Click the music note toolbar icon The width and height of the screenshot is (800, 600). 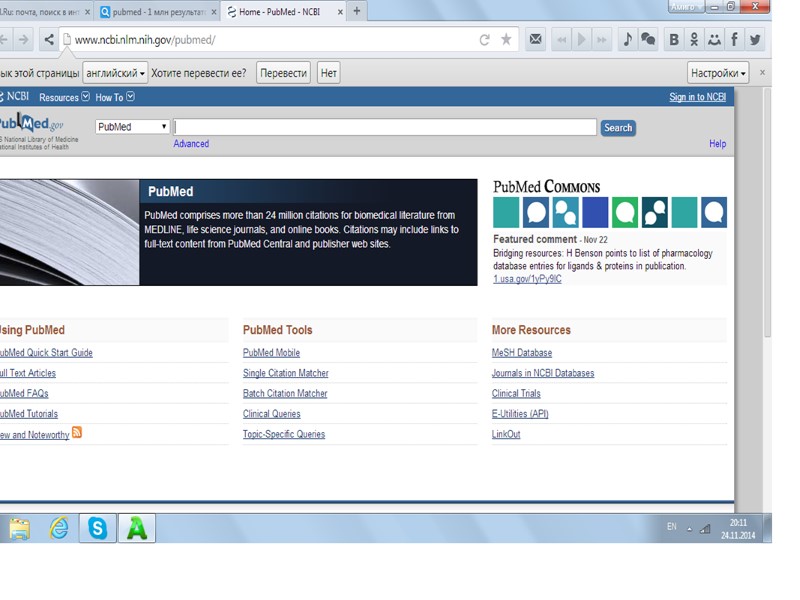[628, 39]
